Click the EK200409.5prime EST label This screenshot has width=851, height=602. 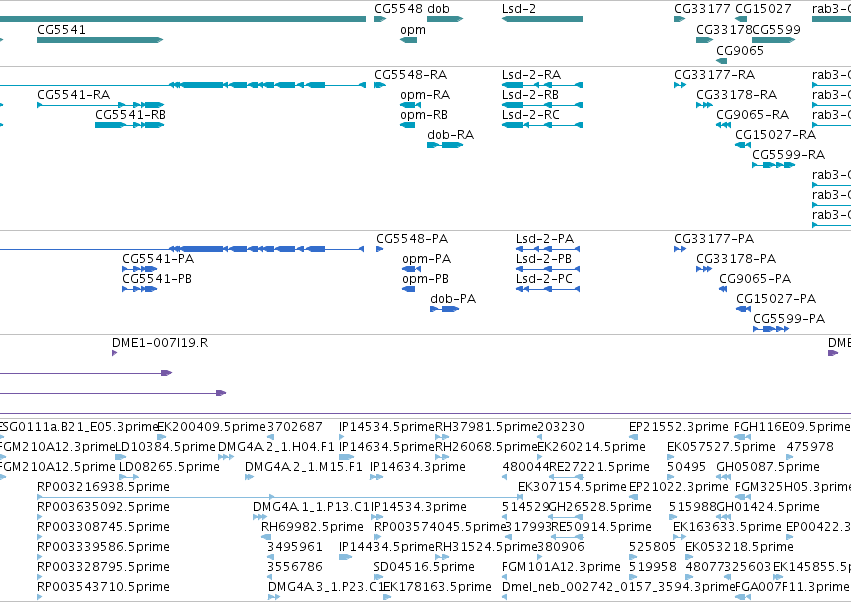pos(211,427)
